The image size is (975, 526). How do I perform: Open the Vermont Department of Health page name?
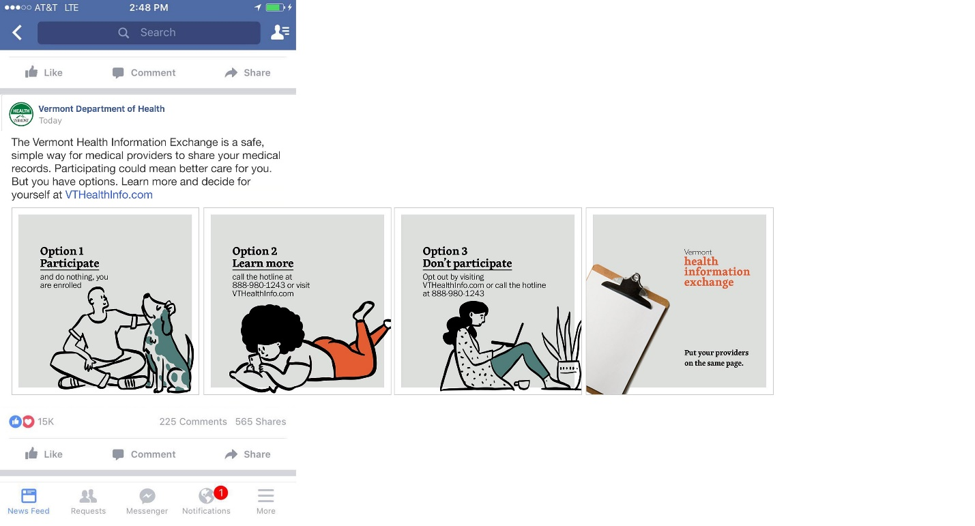101,109
